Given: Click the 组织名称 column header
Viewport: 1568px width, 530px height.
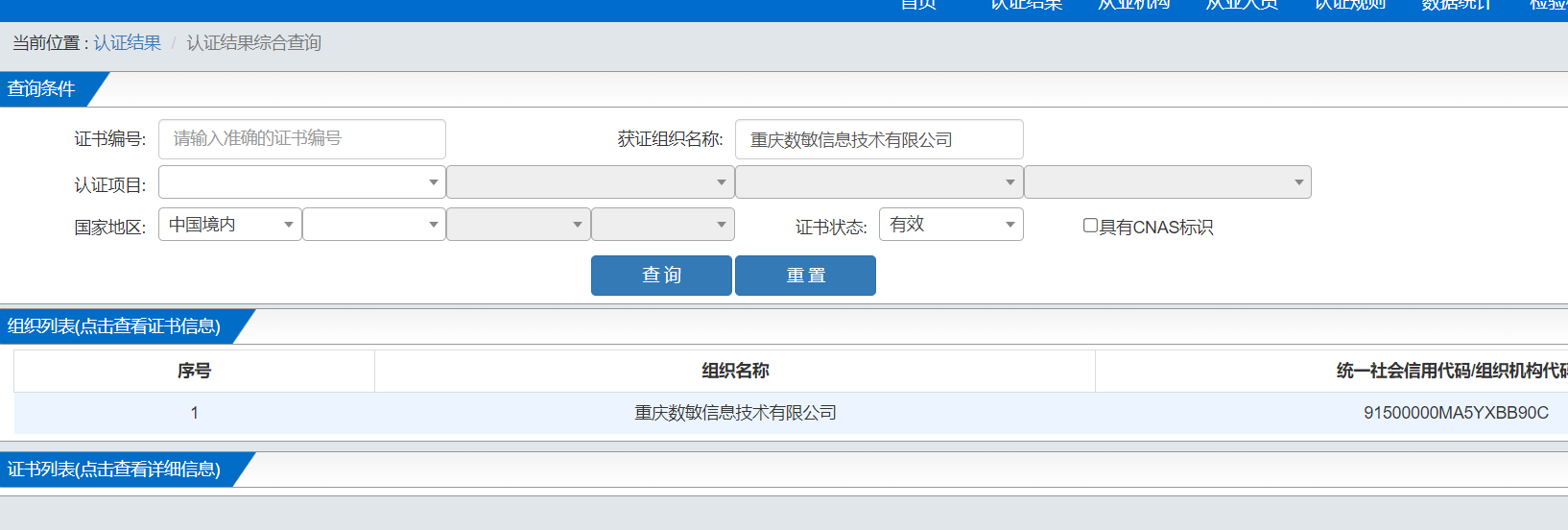Looking at the screenshot, I should tap(735, 371).
